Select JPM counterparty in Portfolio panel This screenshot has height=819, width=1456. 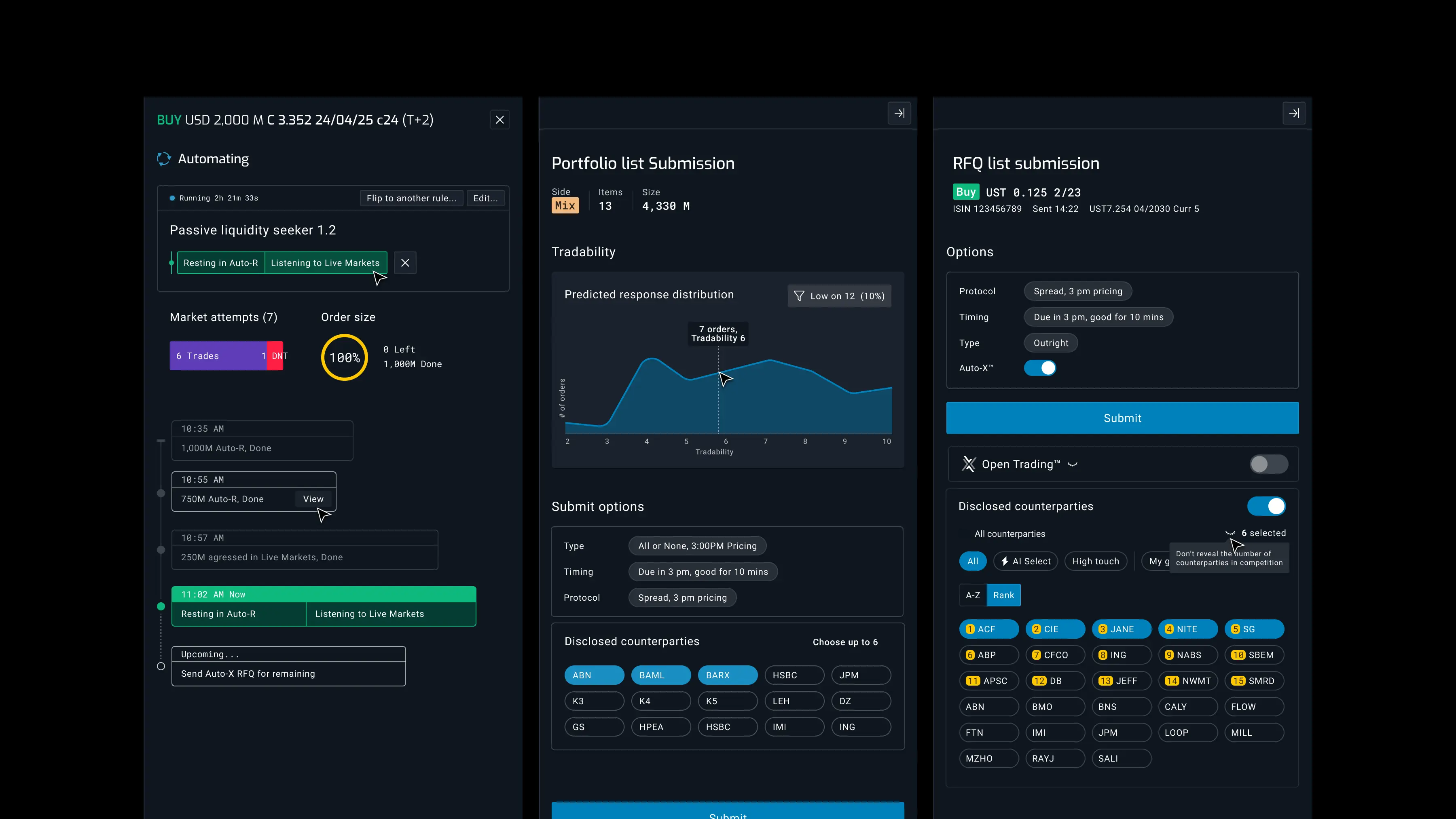pos(861,675)
